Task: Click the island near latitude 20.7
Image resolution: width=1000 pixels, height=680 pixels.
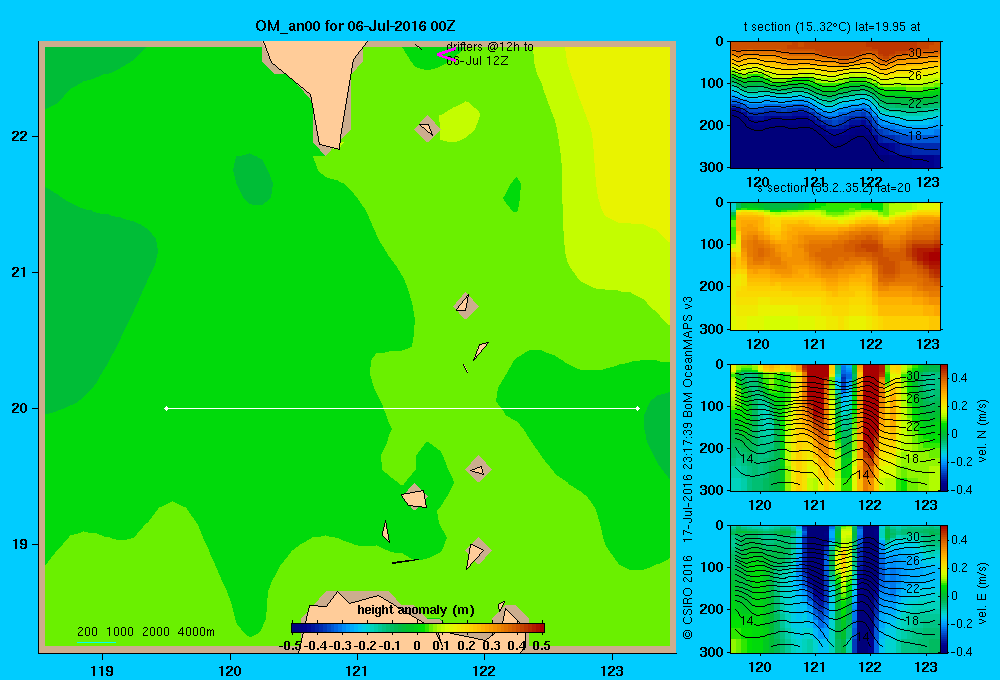Action: pos(466,306)
